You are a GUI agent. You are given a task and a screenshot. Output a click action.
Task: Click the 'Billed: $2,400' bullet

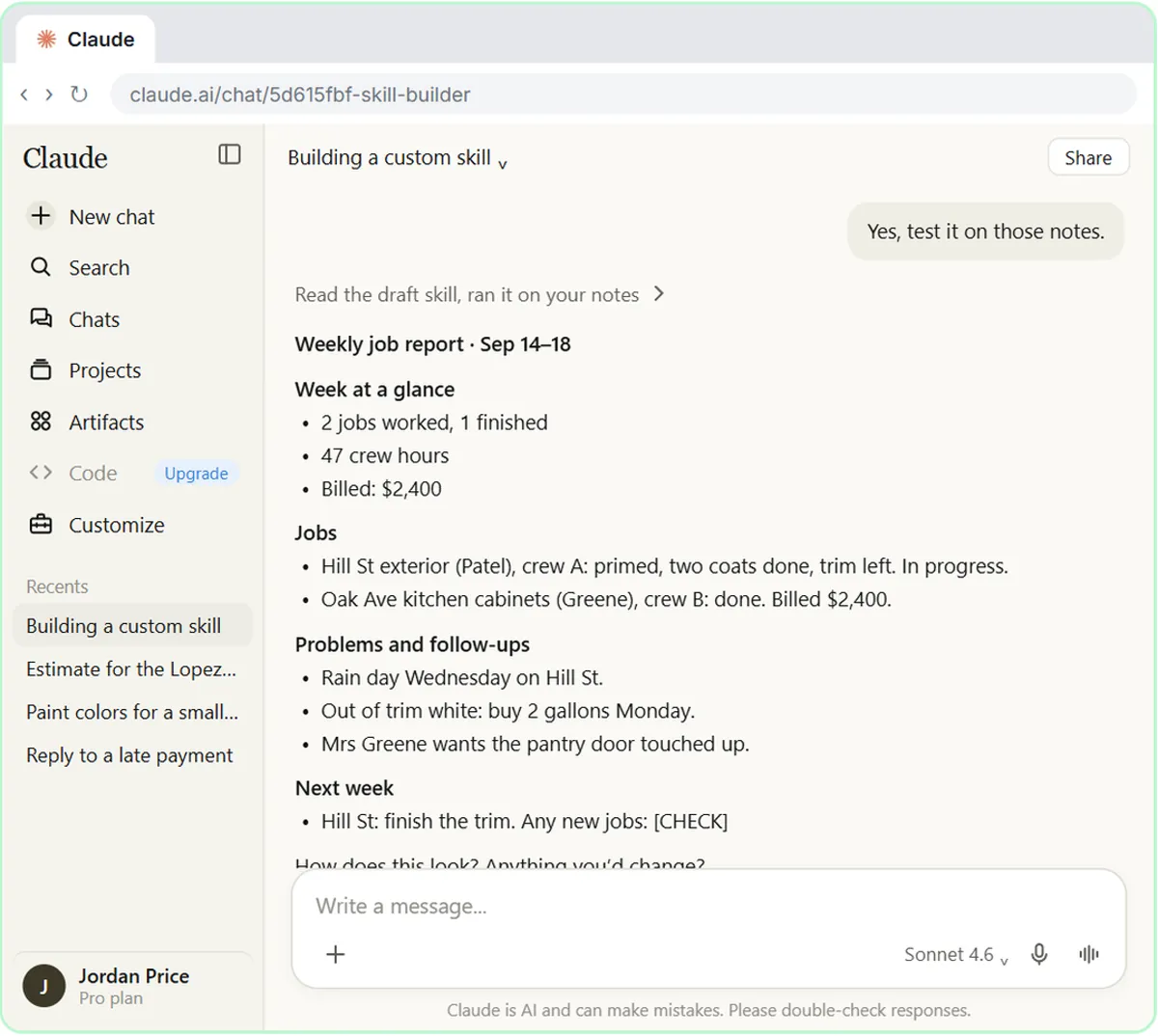click(x=381, y=489)
